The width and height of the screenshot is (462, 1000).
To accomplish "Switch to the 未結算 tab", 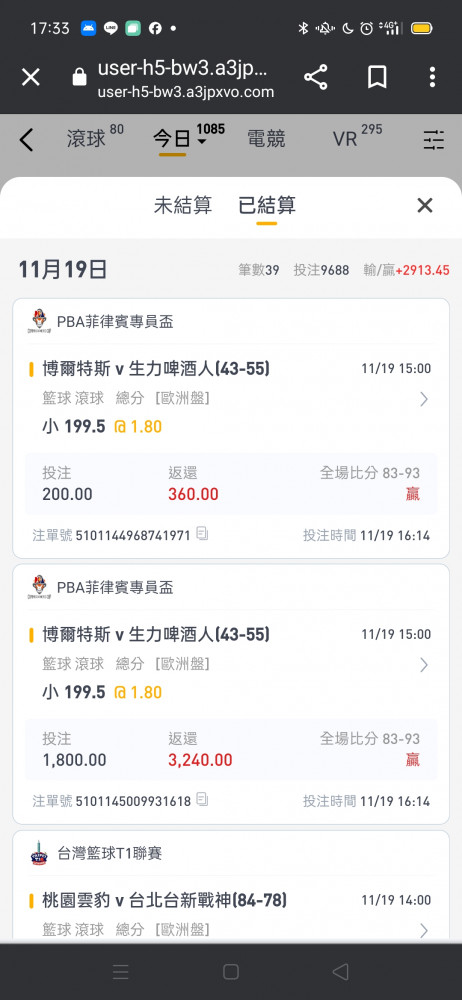I will 183,205.
